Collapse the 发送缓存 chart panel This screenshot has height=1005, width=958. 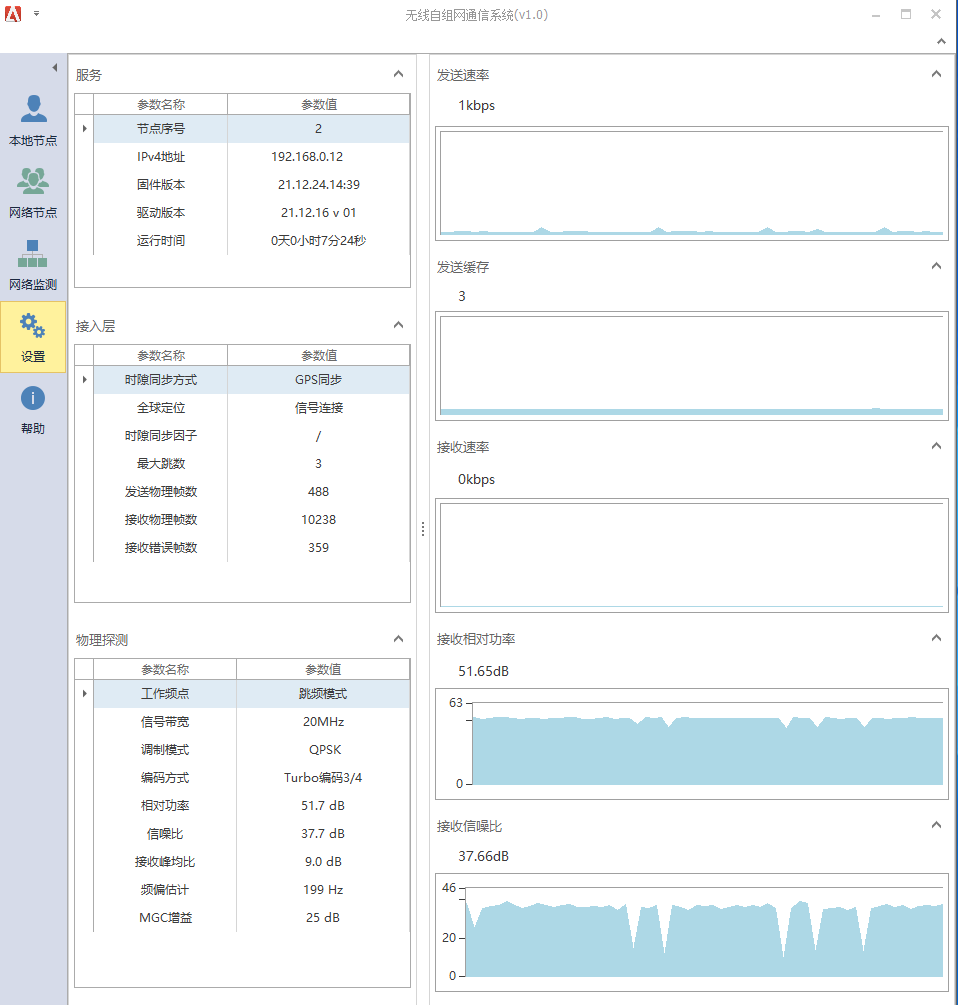click(936, 266)
